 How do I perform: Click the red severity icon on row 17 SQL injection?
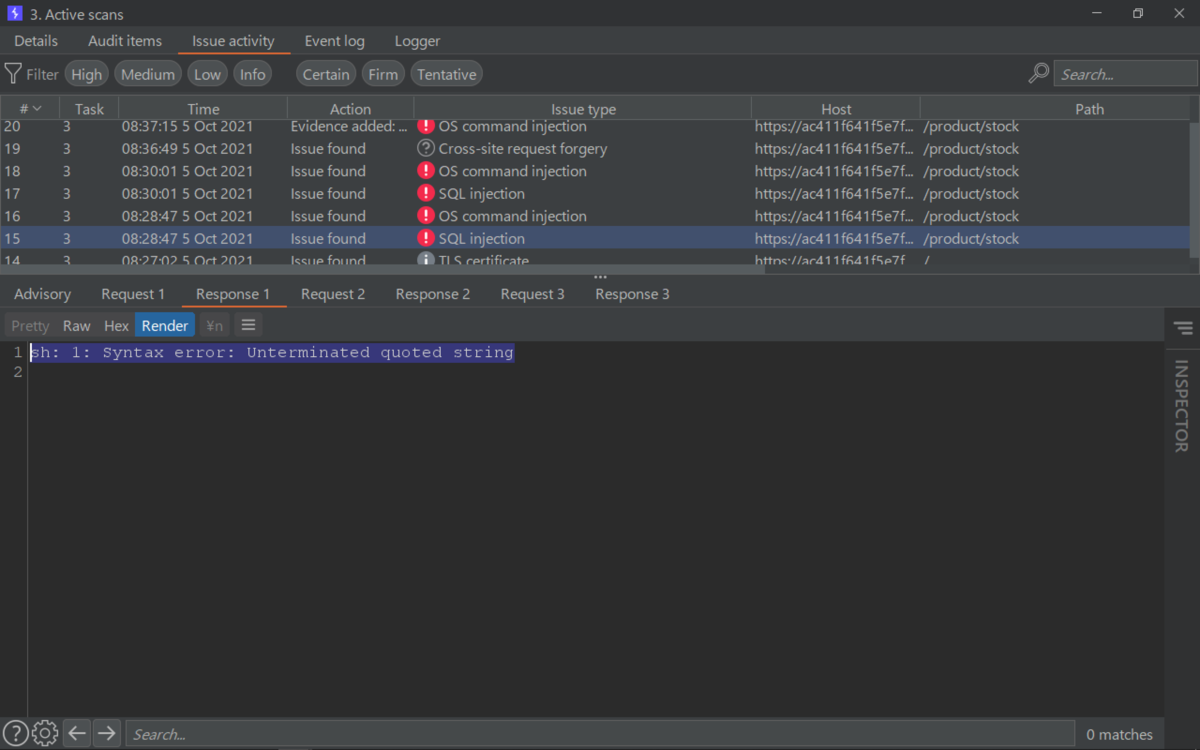pos(426,193)
